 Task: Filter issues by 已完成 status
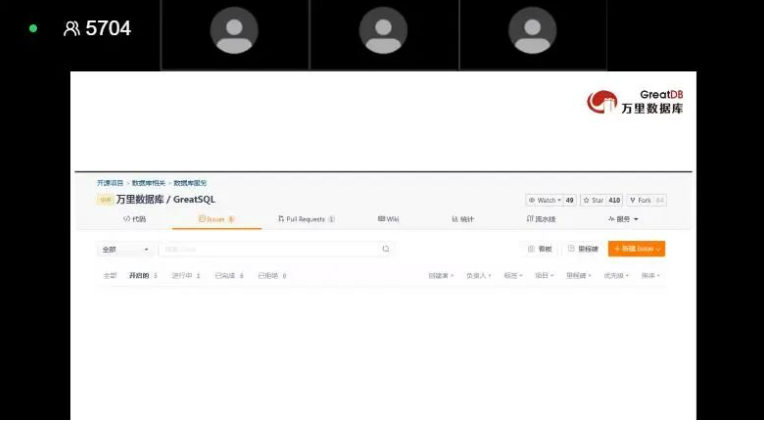click(x=229, y=276)
